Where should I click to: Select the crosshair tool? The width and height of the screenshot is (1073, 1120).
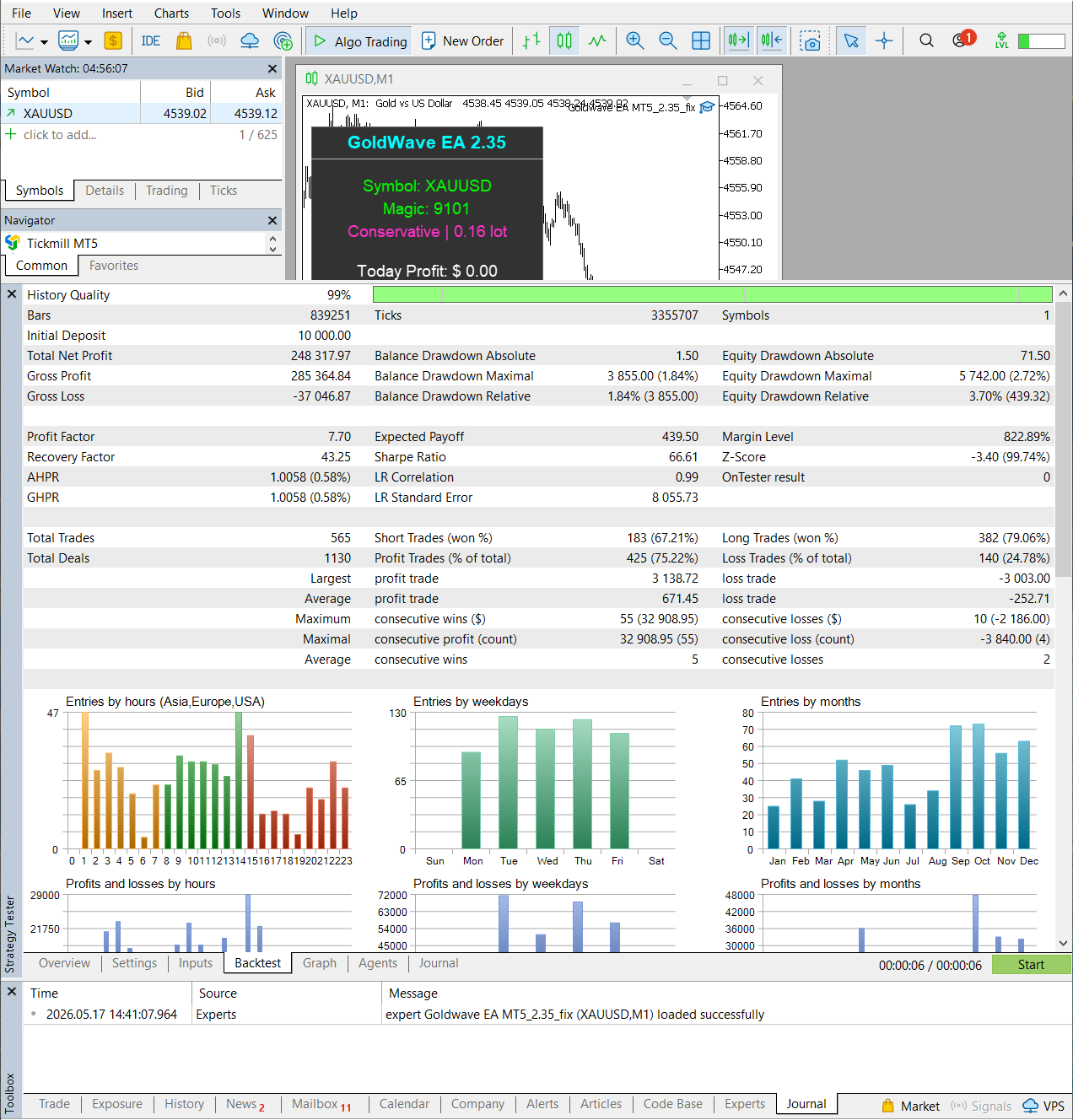tap(884, 40)
